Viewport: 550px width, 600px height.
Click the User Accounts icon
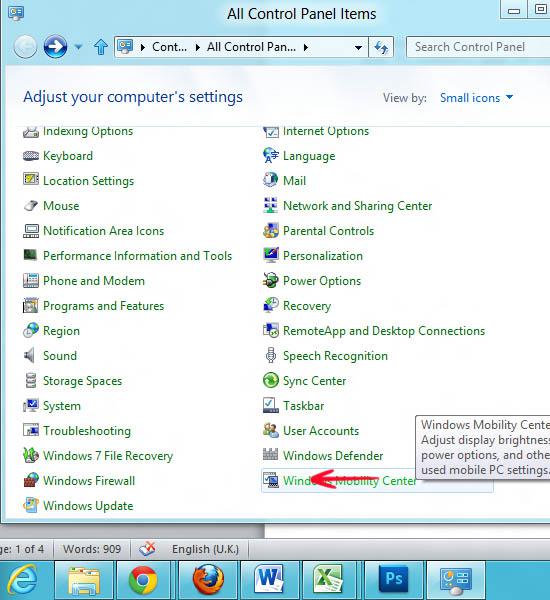[271, 430]
